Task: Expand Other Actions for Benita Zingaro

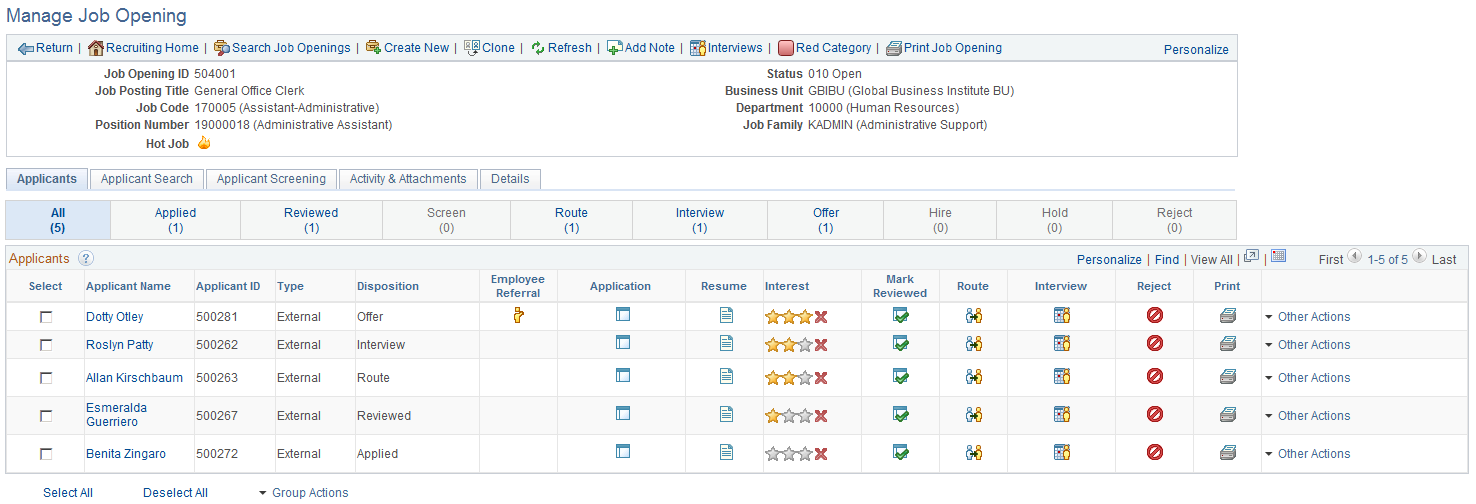Action: coord(1307,454)
